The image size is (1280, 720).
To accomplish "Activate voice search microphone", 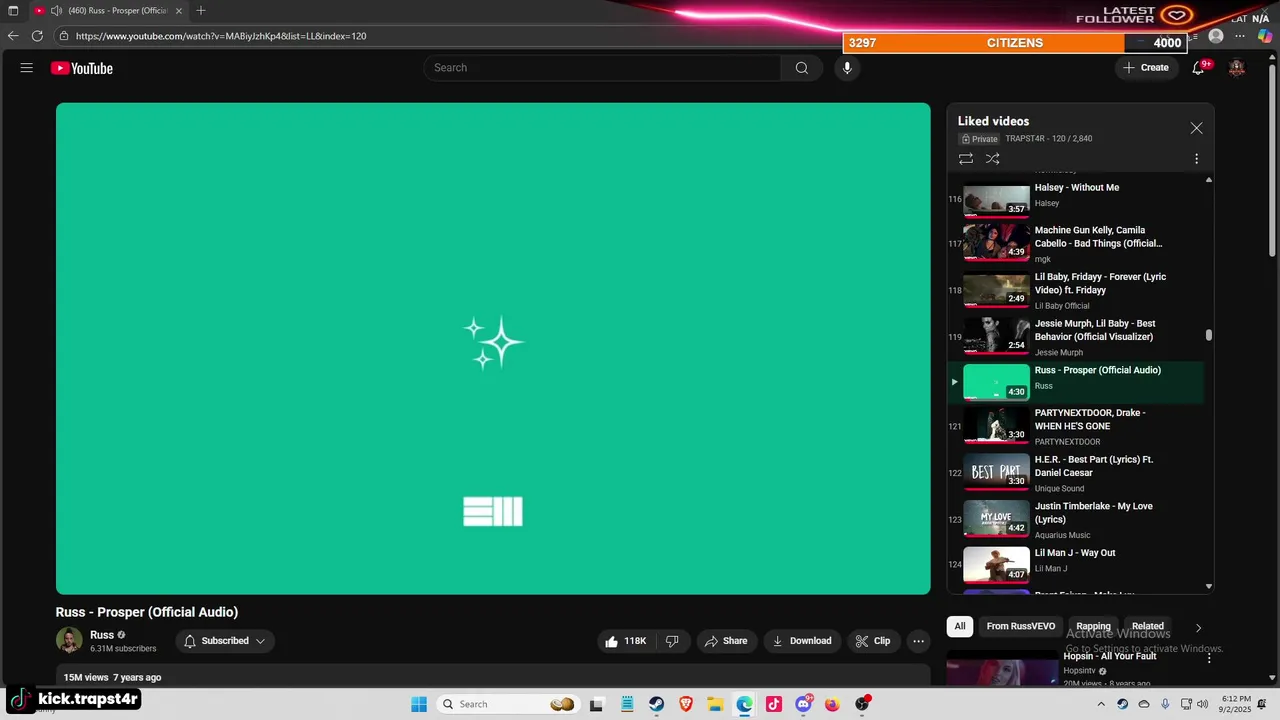I will 847,68.
